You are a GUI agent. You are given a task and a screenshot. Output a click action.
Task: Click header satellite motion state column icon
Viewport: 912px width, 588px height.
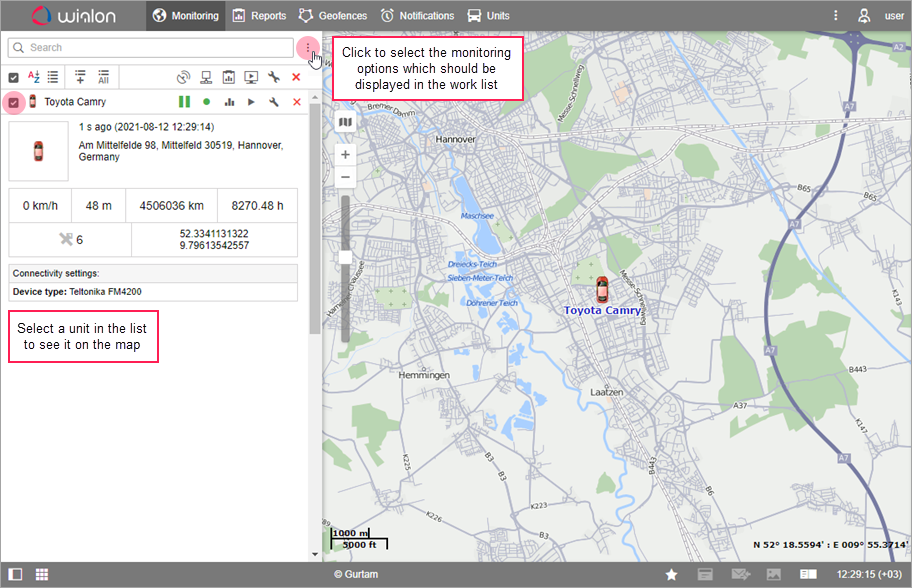(183, 77)
